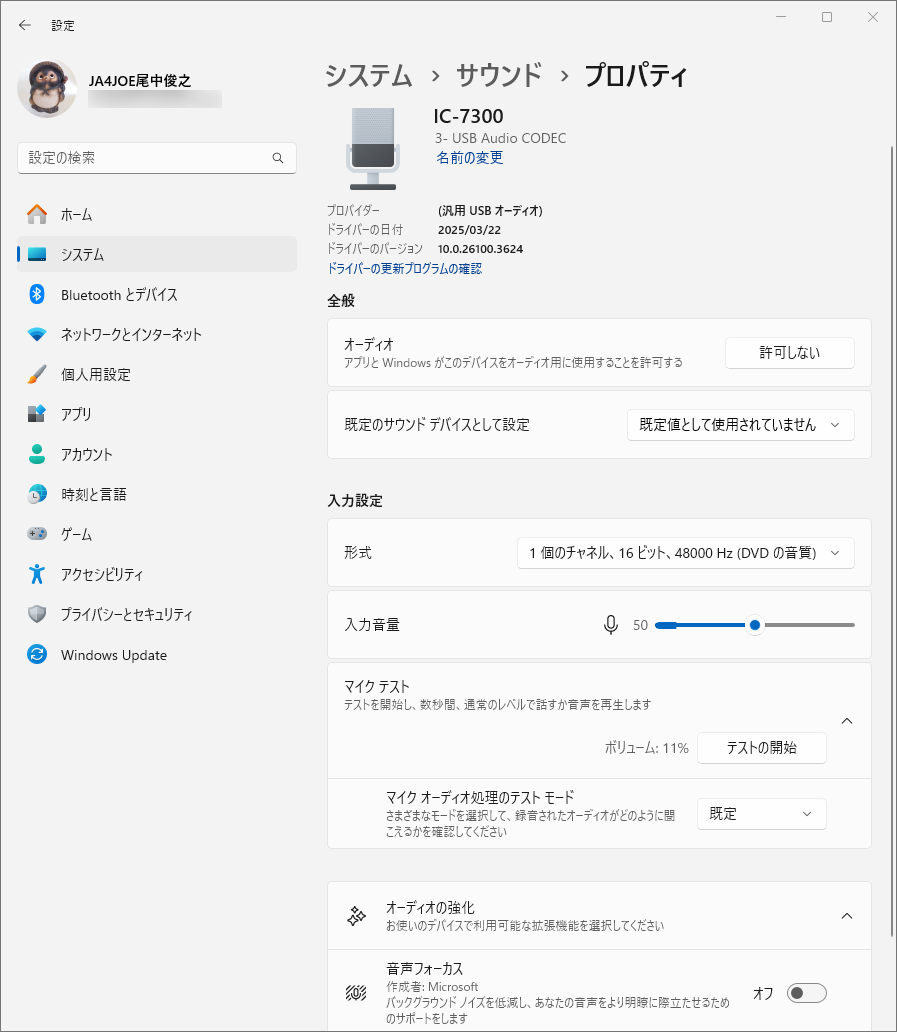
Task: Click the アプリ apps icon
Action: click(37, 414)
